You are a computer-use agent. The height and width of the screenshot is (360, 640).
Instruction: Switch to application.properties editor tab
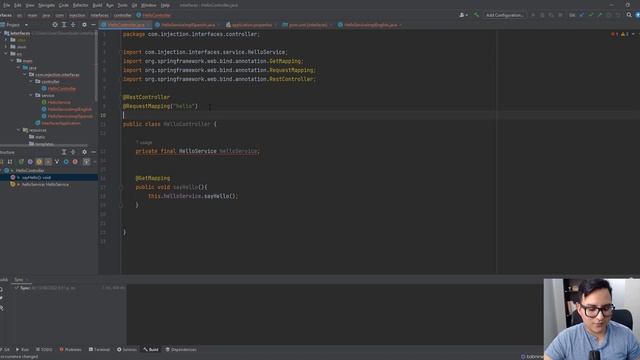pos(251,25)
